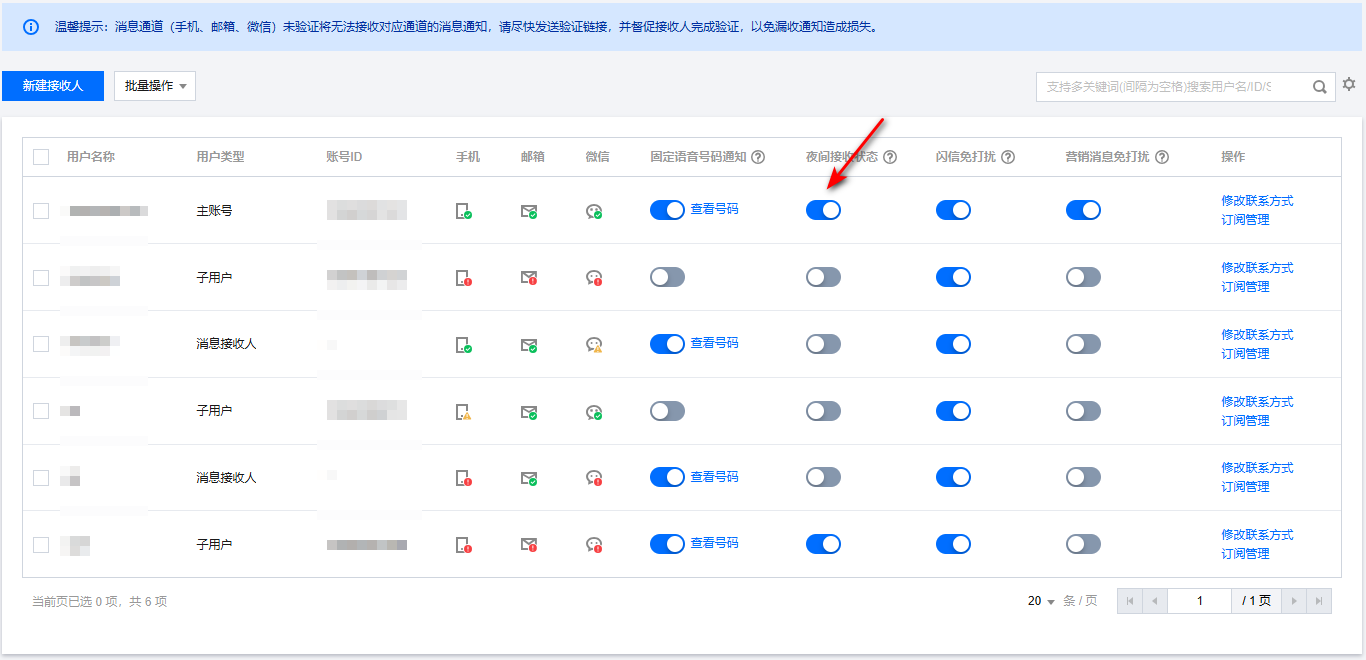Click WeChat error icon in second row
The height and width of the screenshot is (660, 1366).
pyautogui.click(x=594, y=278)
